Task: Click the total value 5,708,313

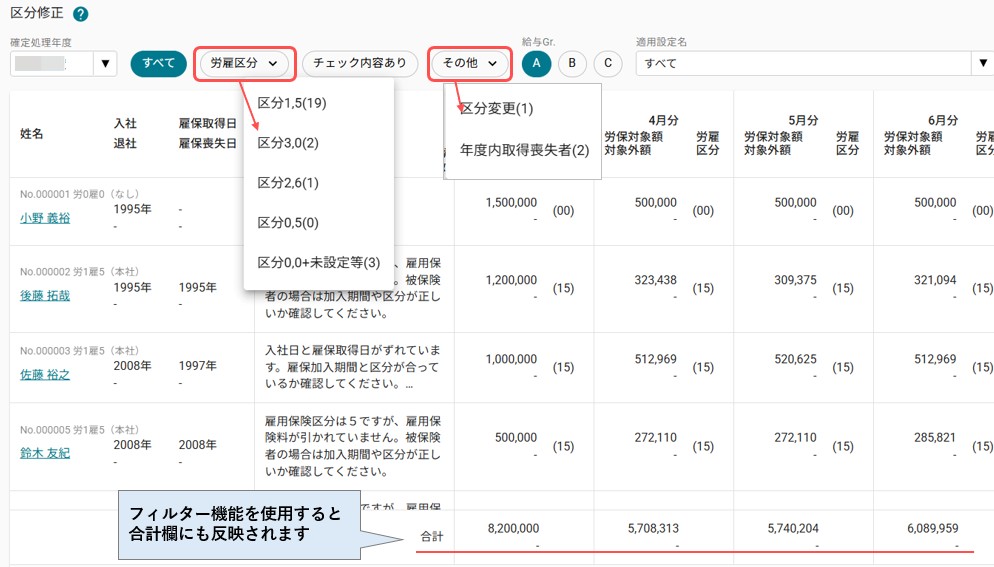Action: (x=653, y=528)
